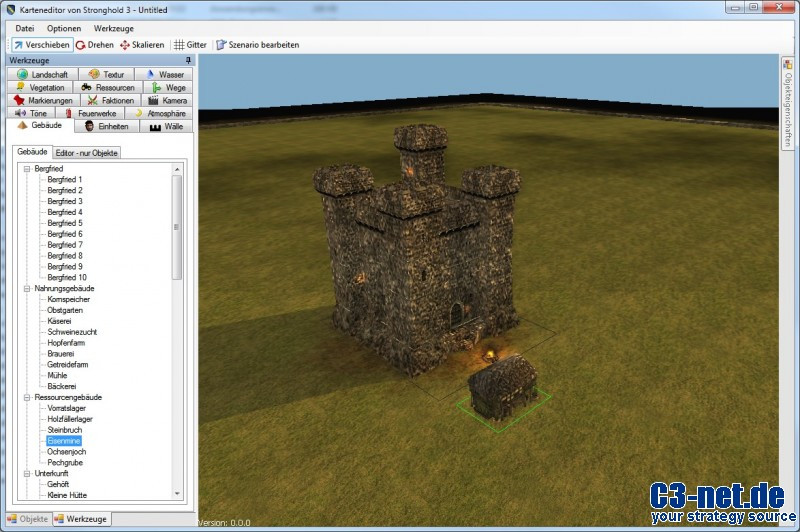800x532 pixels.
Task: Collapse the Nahrungsgebäude tree node
Action: [27, 288]
